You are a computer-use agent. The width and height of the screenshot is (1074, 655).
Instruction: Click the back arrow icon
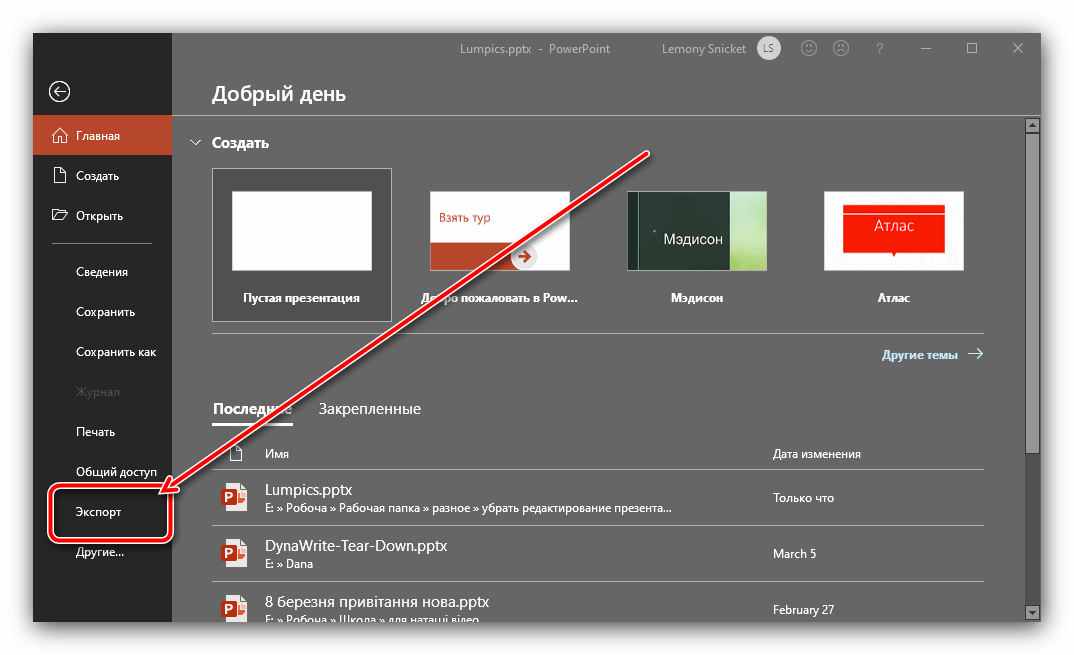60,92
